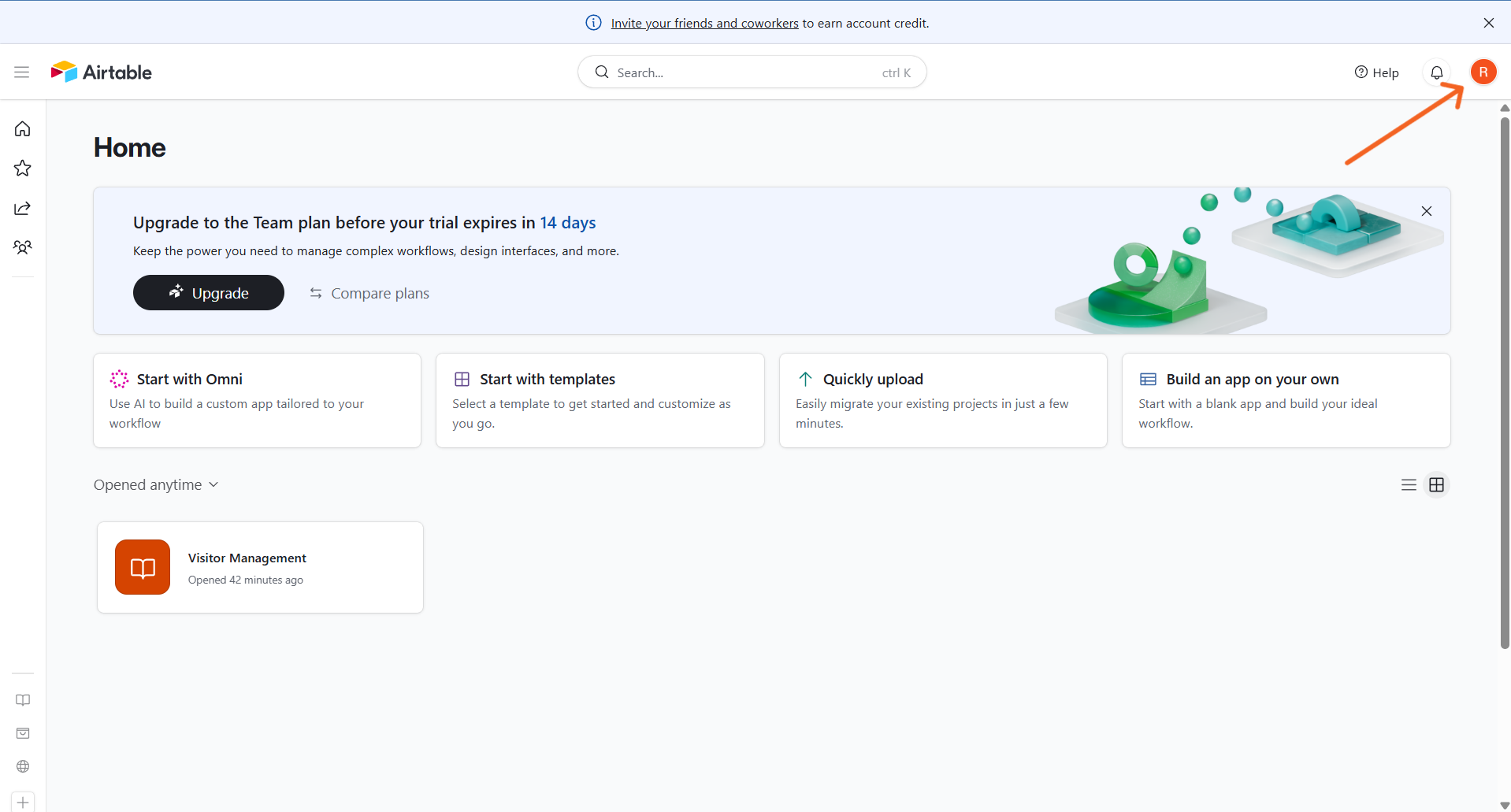Image resolution: width=1511 pixels, height=812 pixels.
Task: Expand the Opened anytime filter
Action: coord(156,485)
